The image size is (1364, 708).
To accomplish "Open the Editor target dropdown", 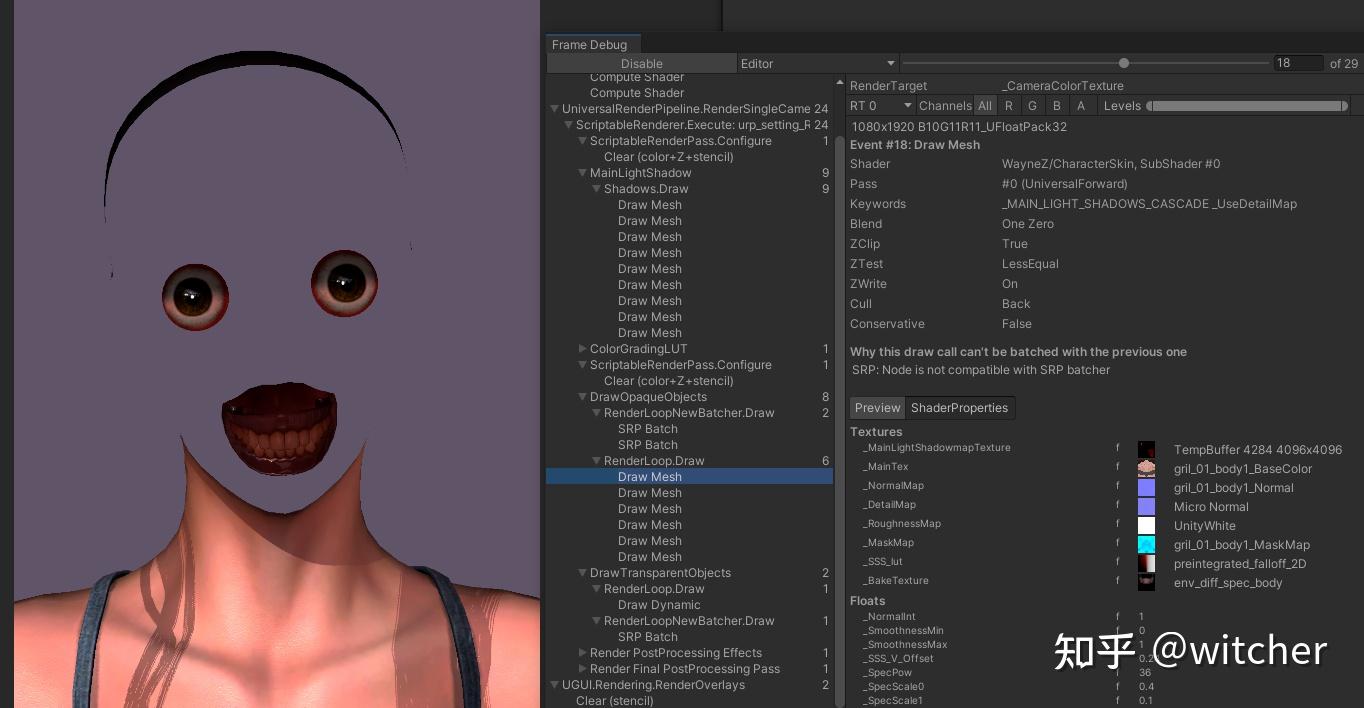I will pyautogui.click(x=818, y=63).
